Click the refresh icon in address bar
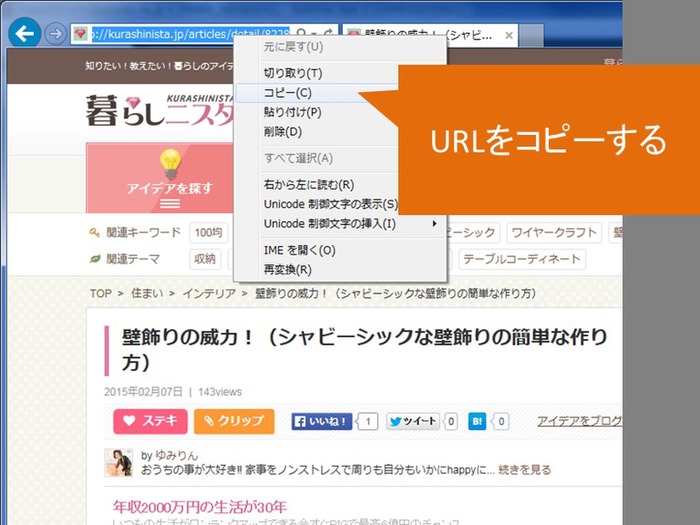700x525 pixels. 329,33
